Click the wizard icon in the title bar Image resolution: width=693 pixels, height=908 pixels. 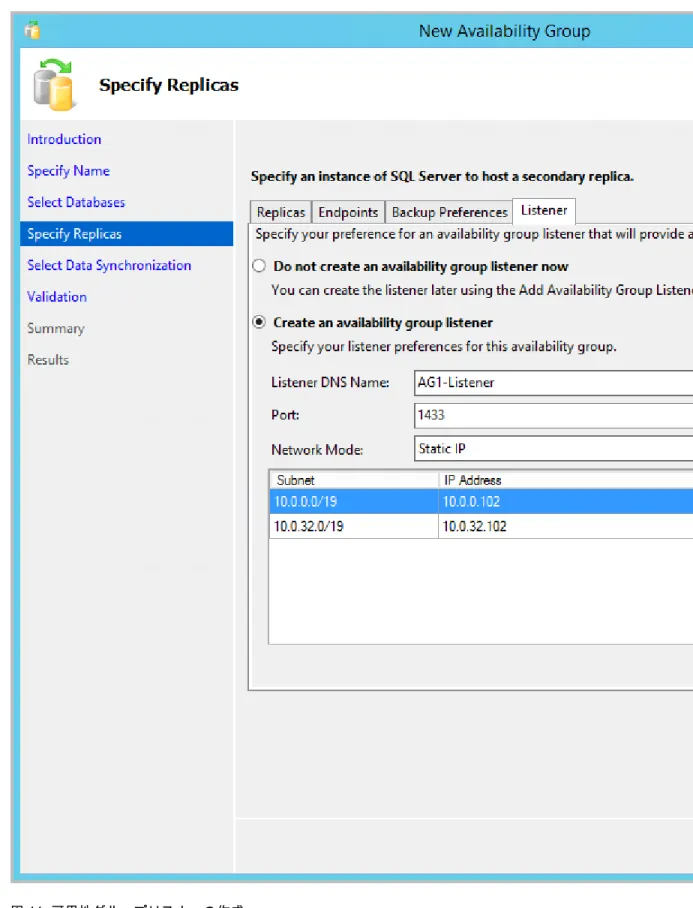coord(32,30)
